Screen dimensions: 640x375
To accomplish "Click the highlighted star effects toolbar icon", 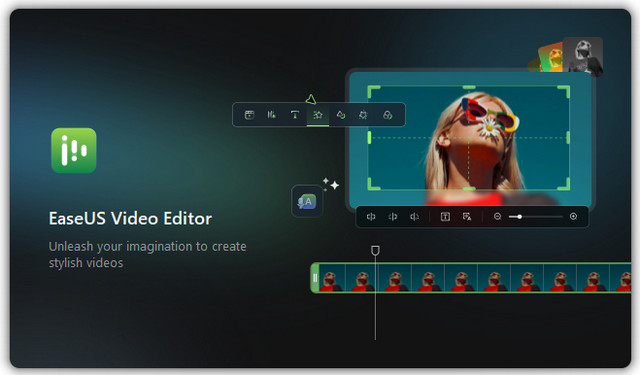I will click(318, 115).
